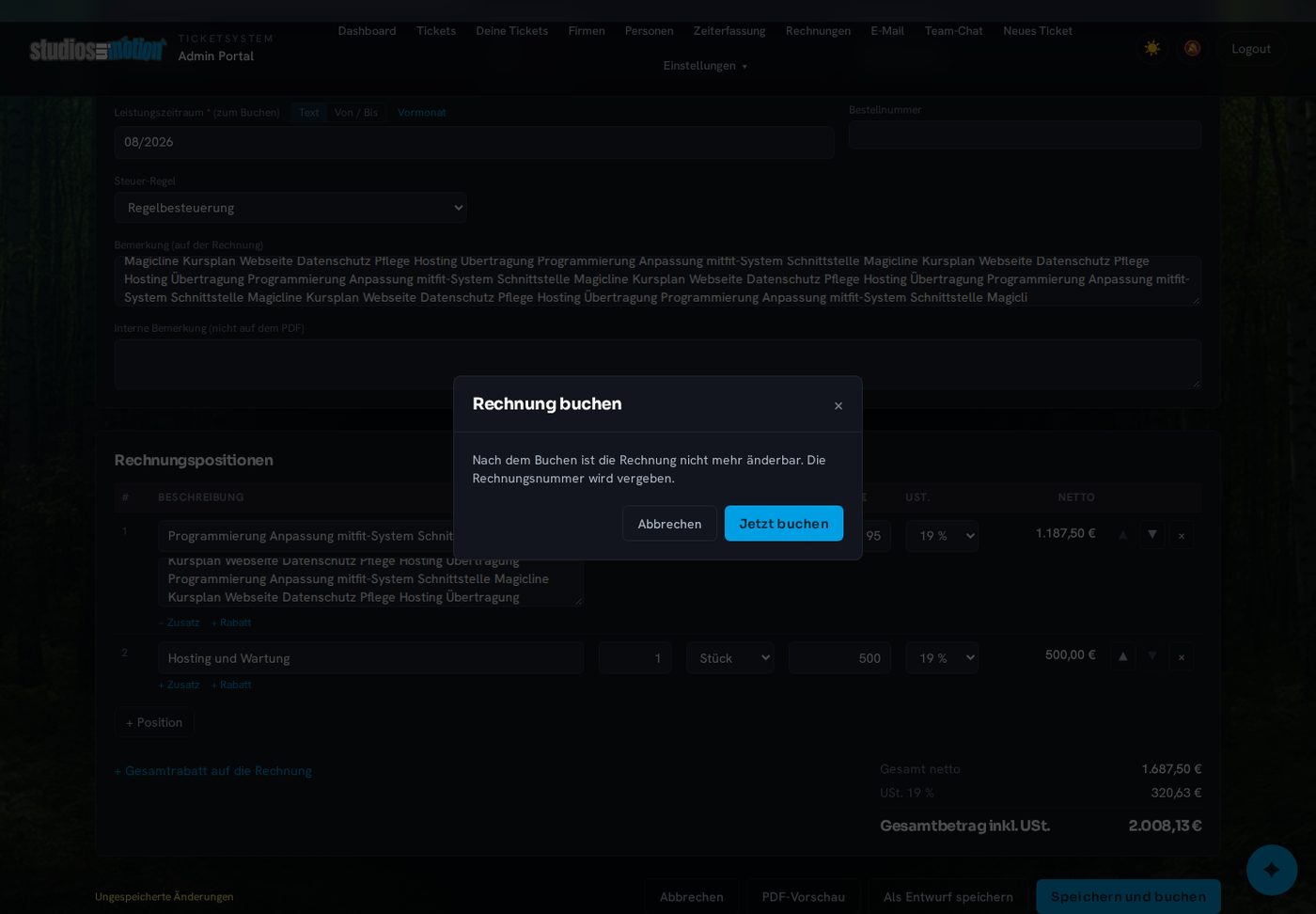1316x914 pixels.
Task: Click + Gesamtrabatt auf die Rechnung
Action: click(x=213, y=771)
